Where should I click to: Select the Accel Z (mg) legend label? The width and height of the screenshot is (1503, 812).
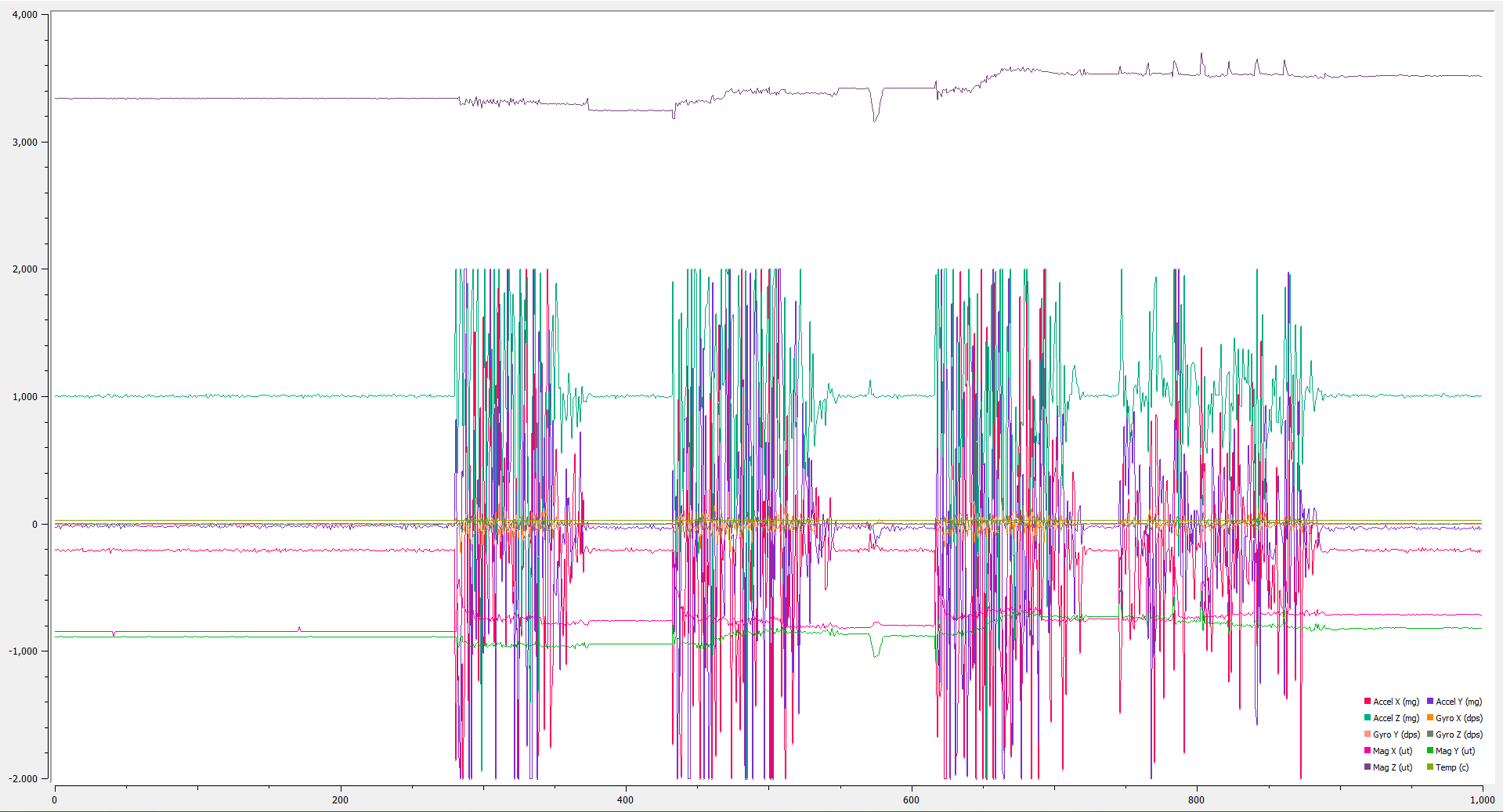coord(1396,718)
